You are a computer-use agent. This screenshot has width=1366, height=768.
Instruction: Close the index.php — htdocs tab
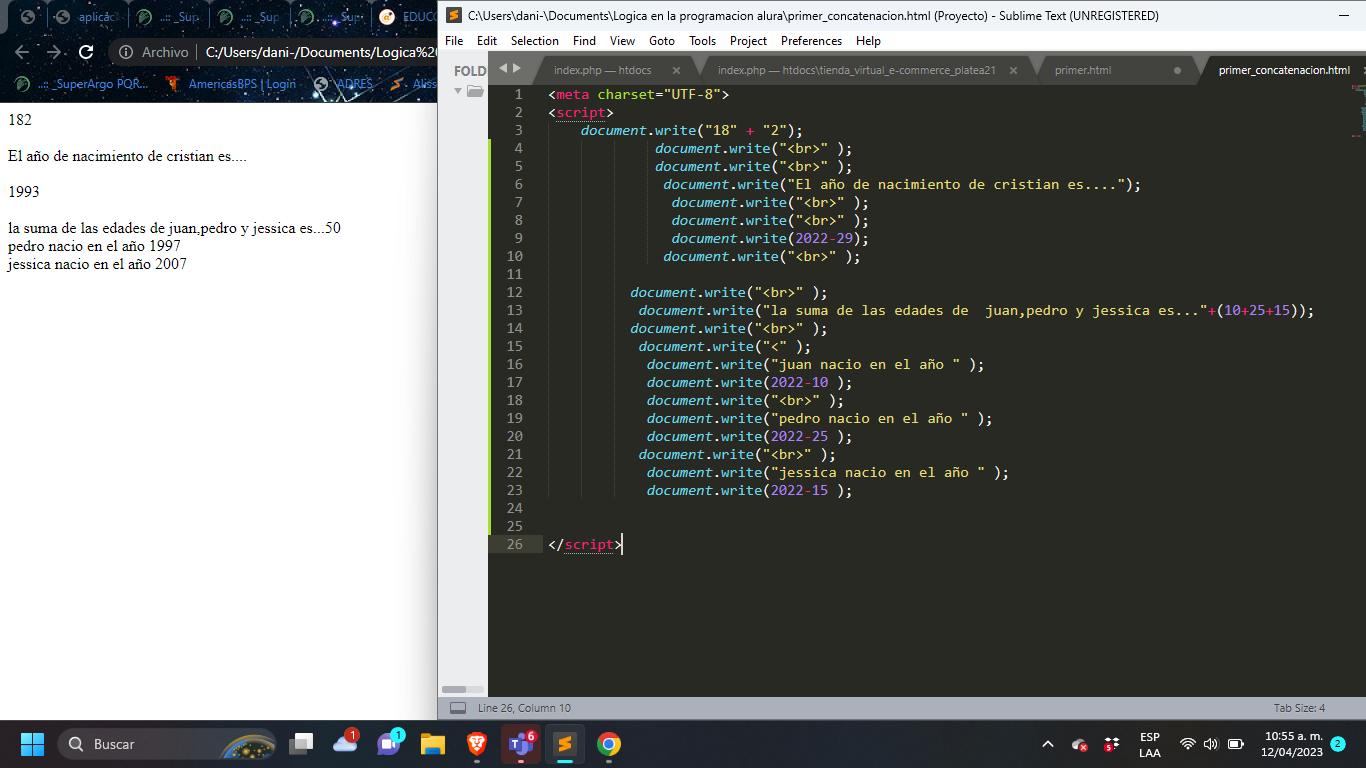[x=676, y=70]
